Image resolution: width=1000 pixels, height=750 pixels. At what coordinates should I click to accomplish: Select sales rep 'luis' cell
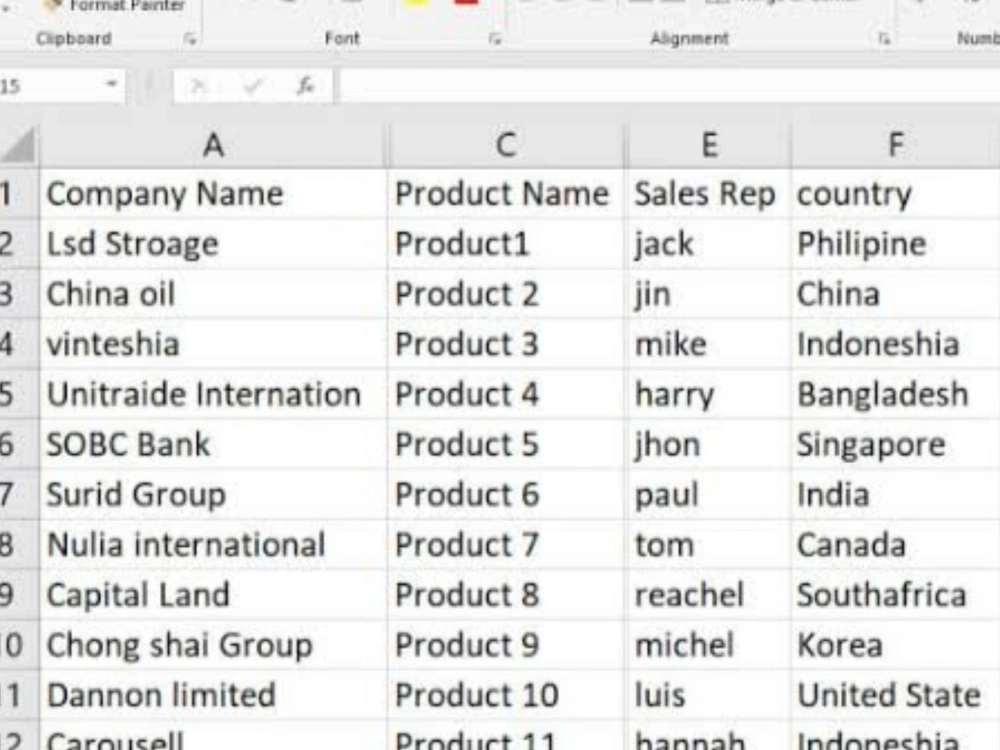[709, 695]
